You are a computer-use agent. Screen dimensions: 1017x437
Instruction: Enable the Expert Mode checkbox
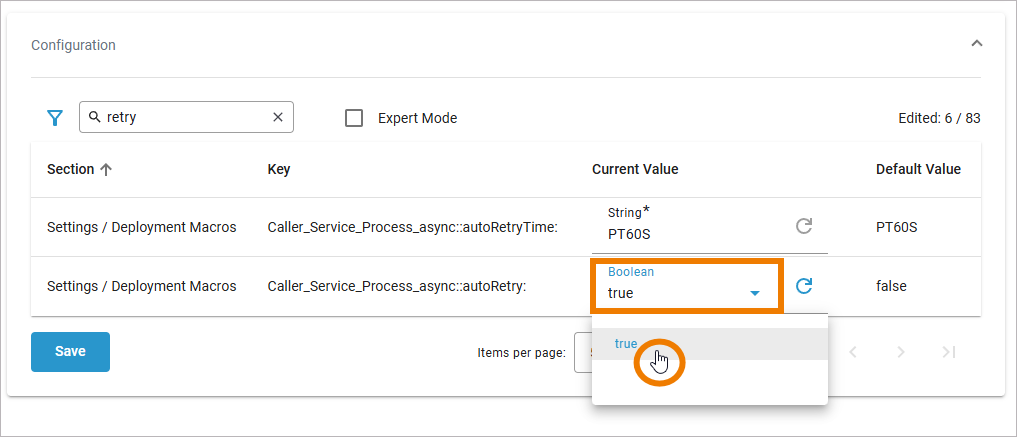354,118
